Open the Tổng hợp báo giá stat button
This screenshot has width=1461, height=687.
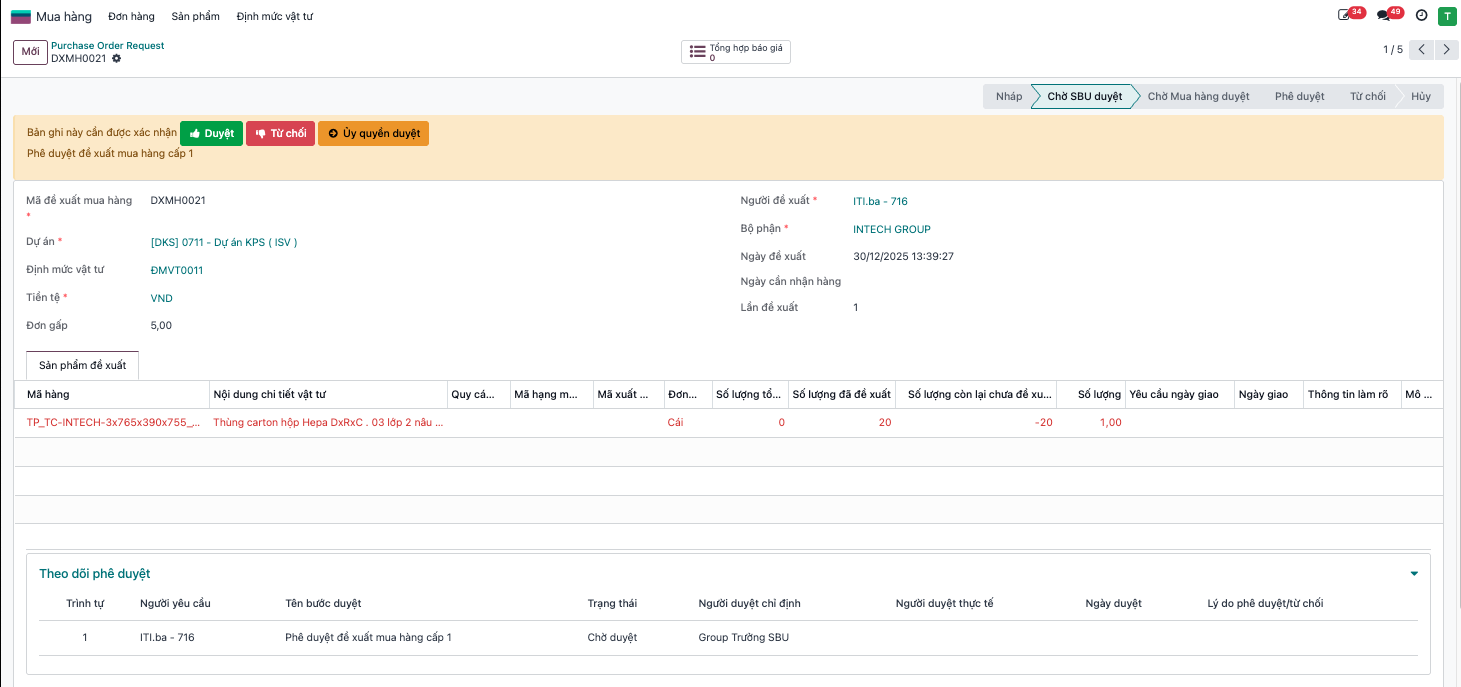736,52
